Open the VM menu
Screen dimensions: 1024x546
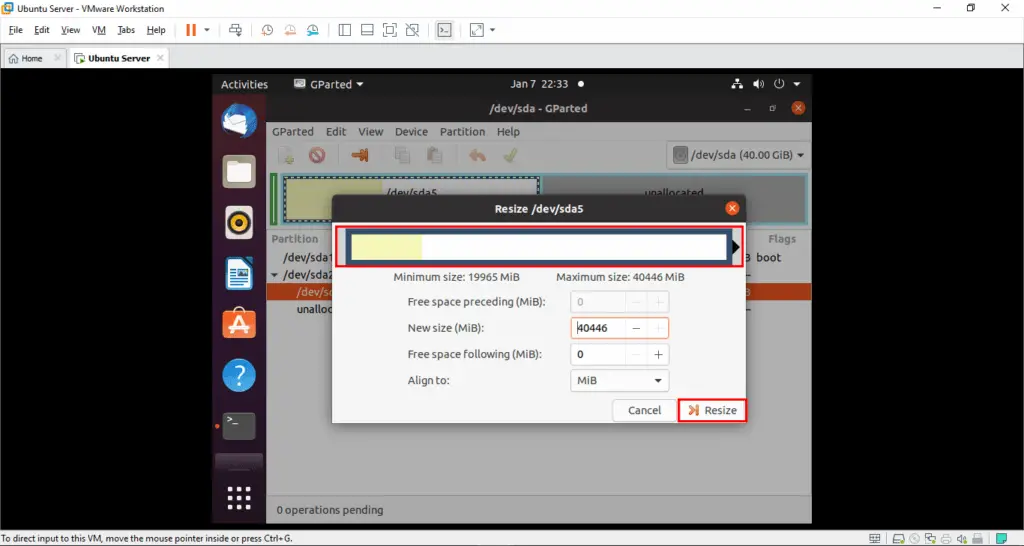point(99,30)
